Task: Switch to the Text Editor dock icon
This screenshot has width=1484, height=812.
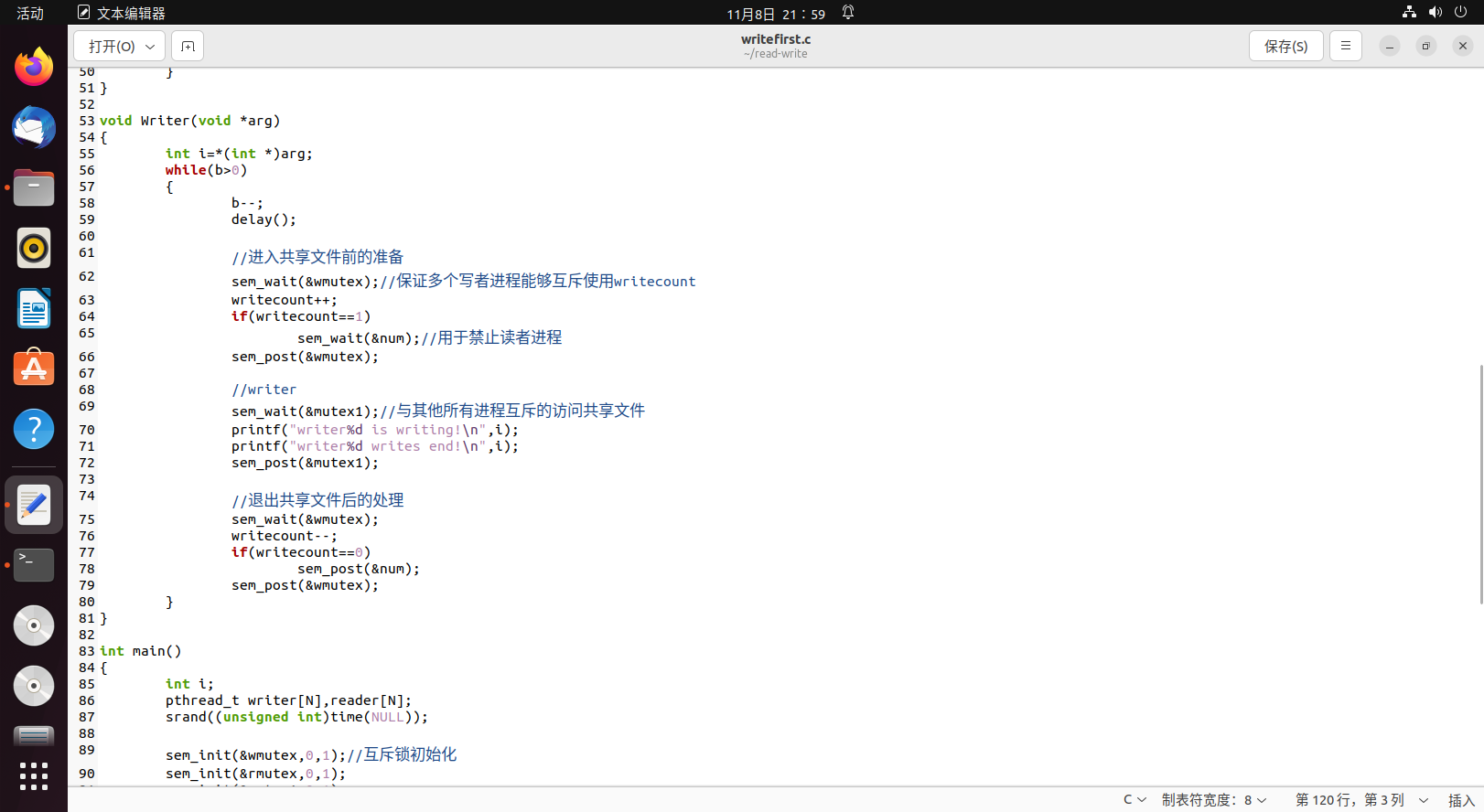Action: click(x=34, y=505)
